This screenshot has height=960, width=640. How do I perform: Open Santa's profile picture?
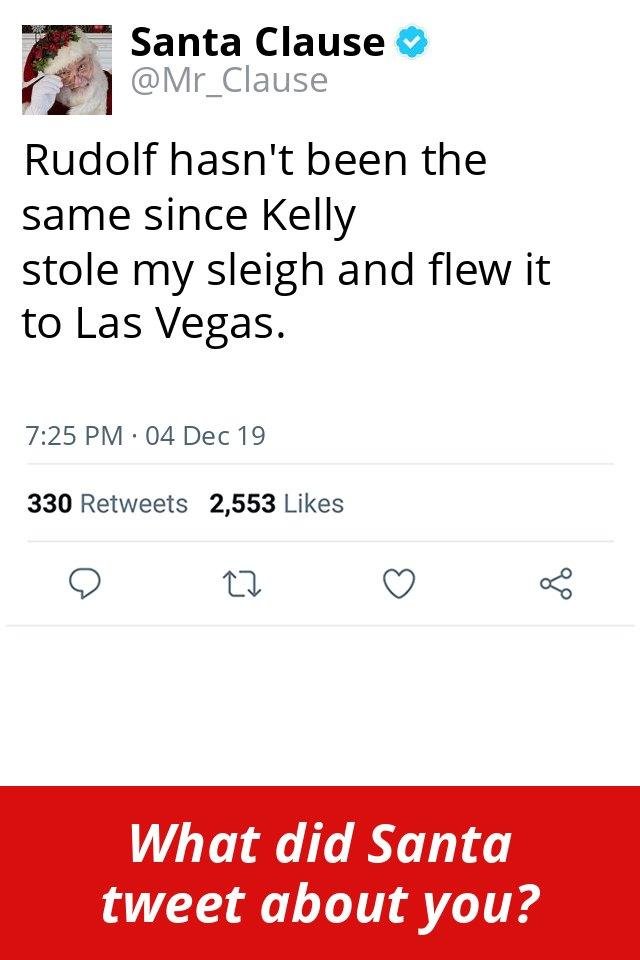coord(67,70)
